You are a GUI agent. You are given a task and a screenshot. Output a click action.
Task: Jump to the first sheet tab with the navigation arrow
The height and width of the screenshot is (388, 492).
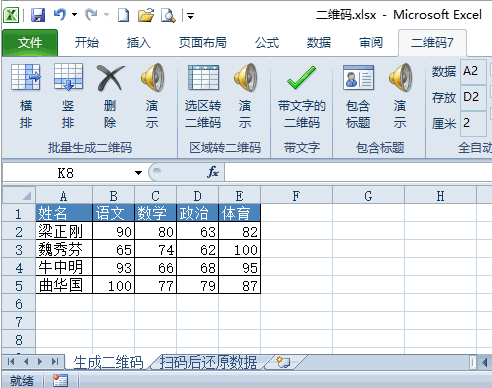(11, 362)
